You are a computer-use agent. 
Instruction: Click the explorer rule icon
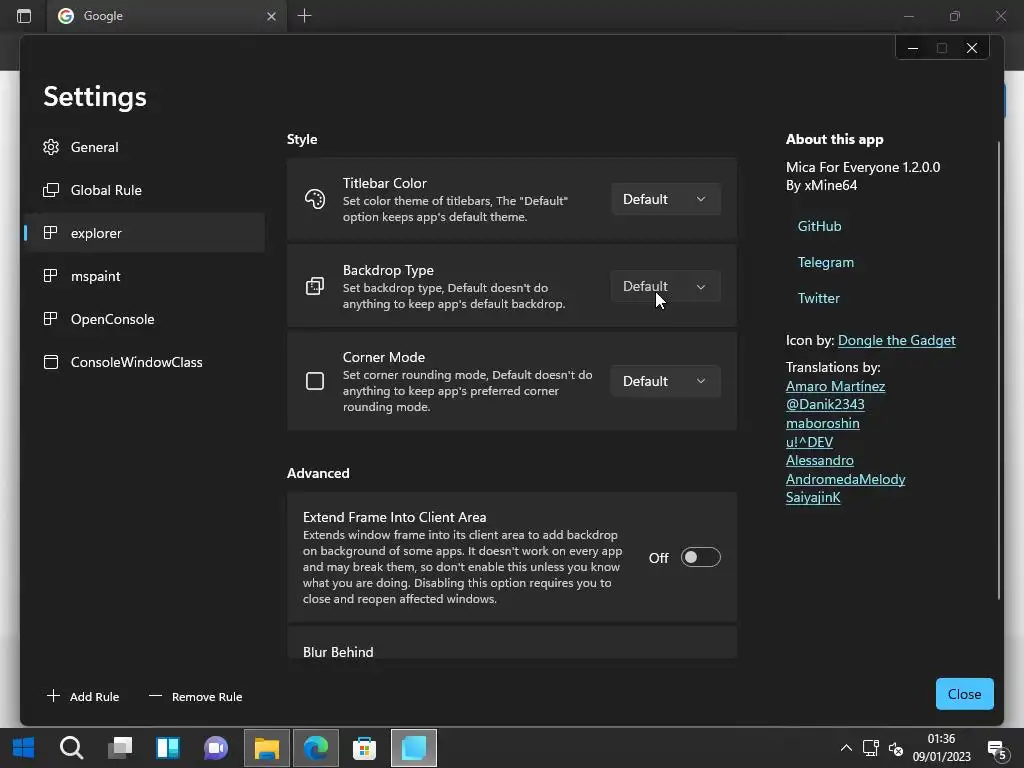click(51, 232)
